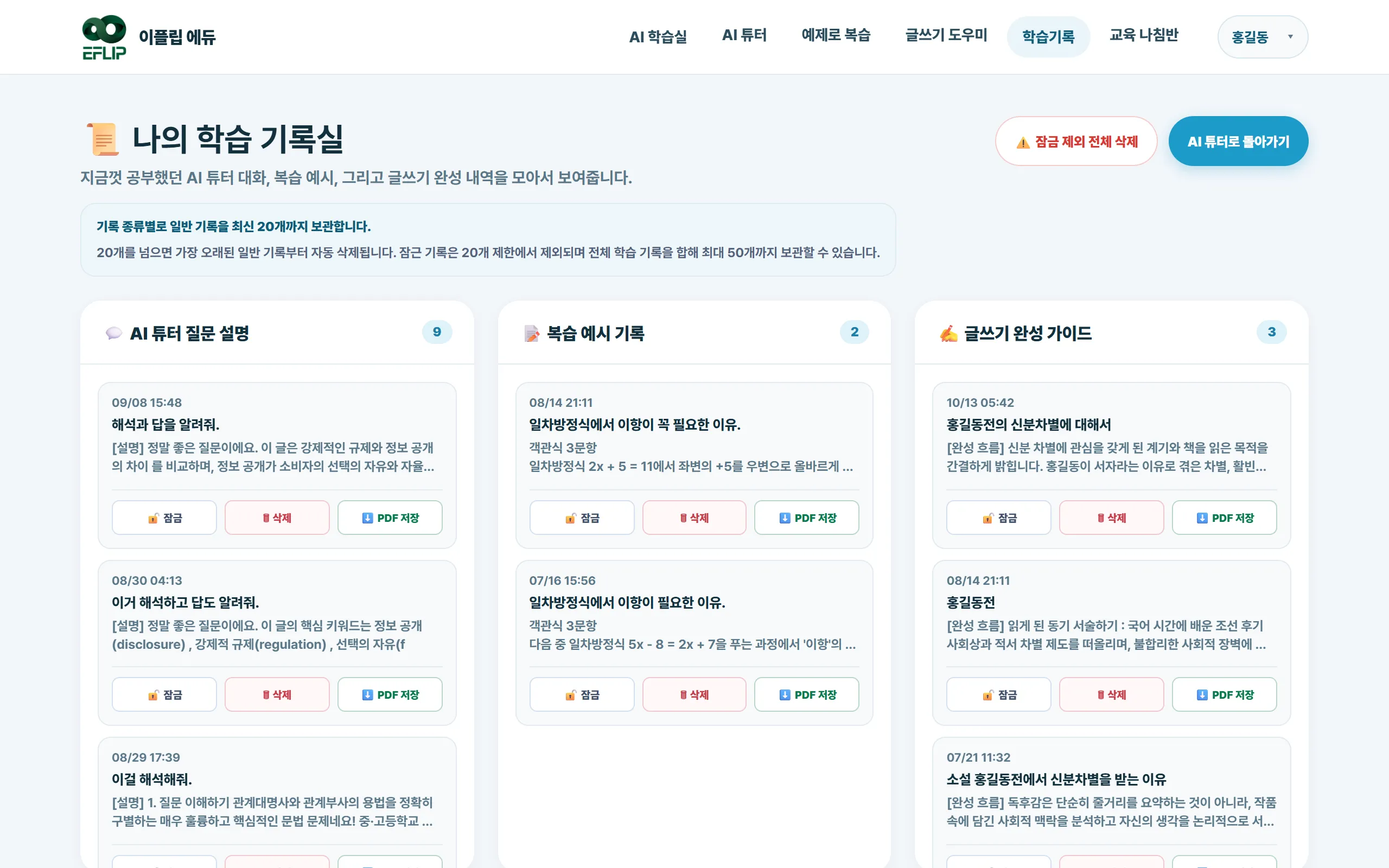Viewport: 1389px width, 868px height.
Task: Lock the 08/14 21:11 홍길동전 writing record
Action: (x=999, y=694)
